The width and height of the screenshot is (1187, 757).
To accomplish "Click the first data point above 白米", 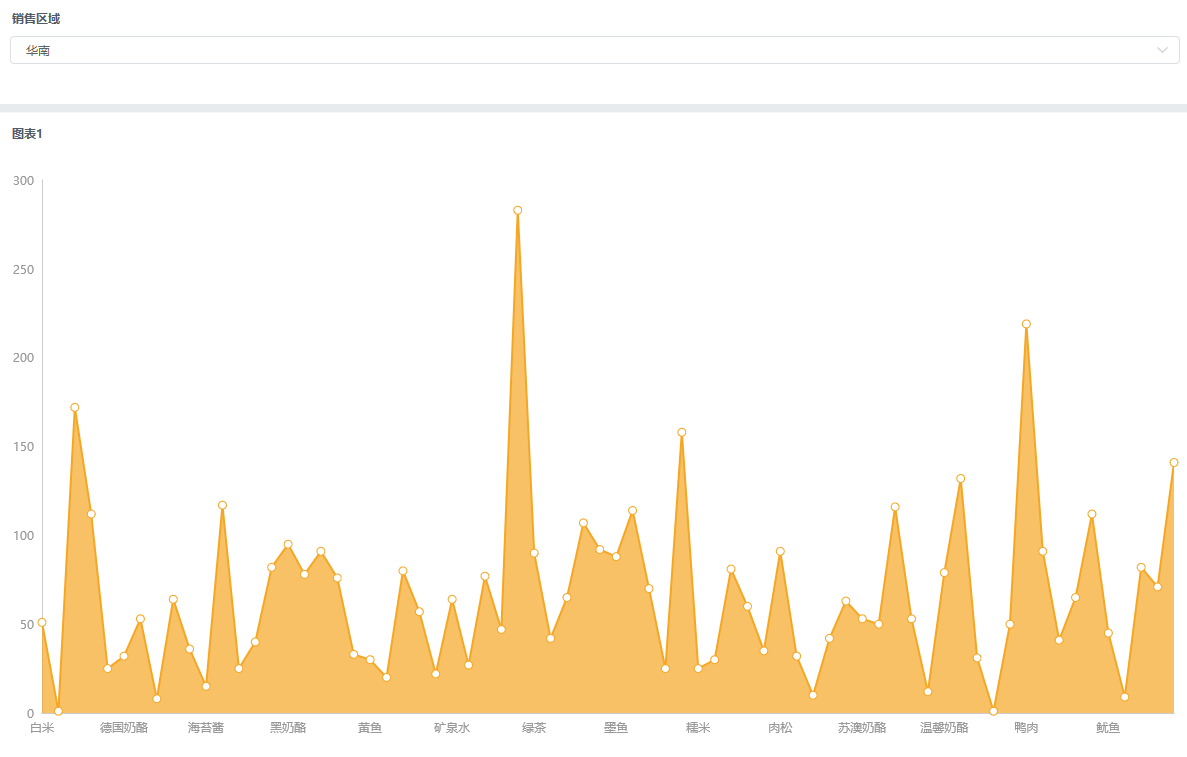I will click(42, 622).
